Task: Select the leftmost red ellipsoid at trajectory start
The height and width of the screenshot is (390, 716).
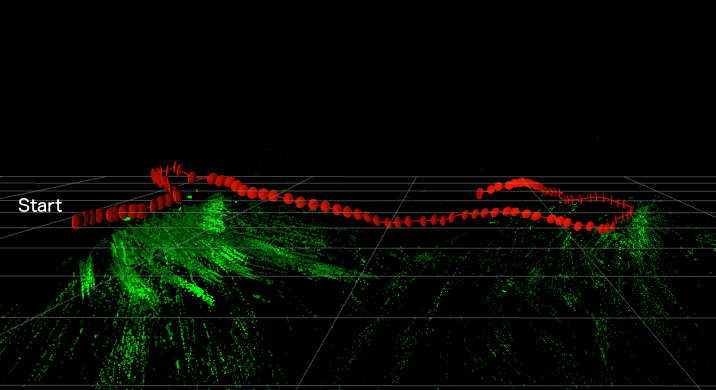Action: point(77,221)
